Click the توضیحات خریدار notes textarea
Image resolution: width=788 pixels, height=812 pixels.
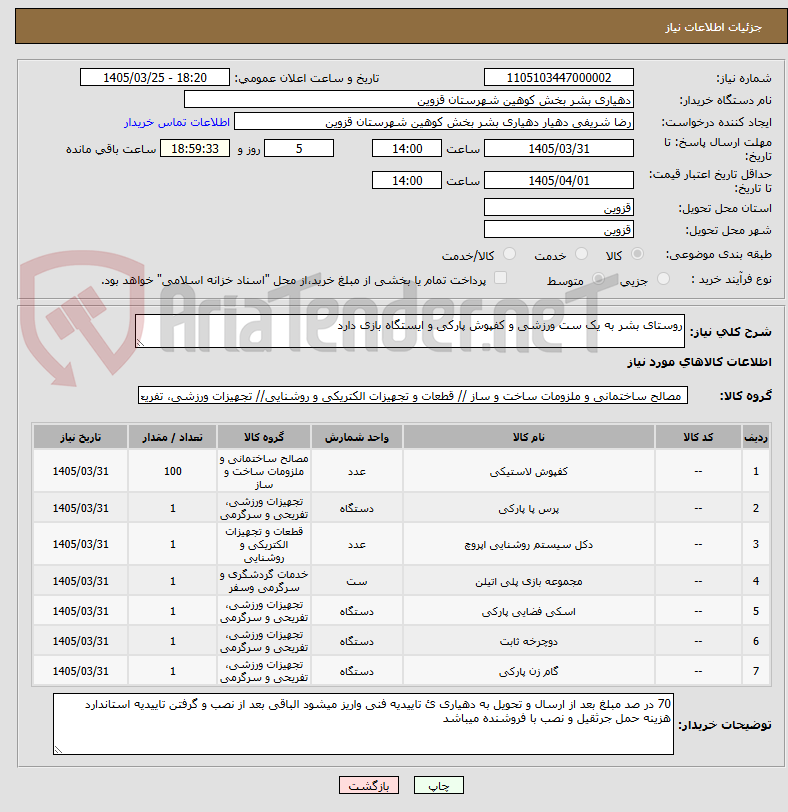pos(363,724)
